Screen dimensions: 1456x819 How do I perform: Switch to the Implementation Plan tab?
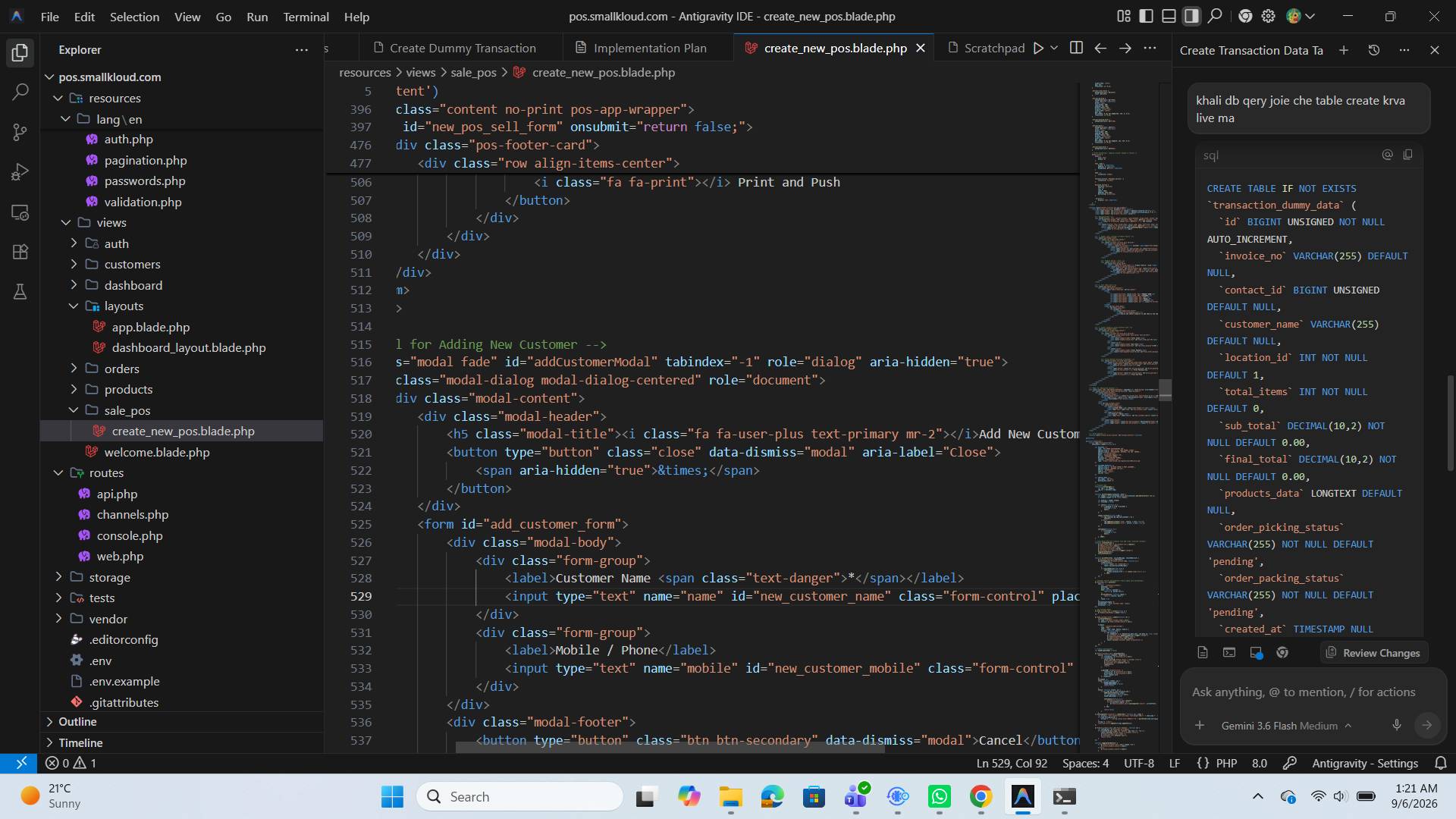(x=649, y=48)
